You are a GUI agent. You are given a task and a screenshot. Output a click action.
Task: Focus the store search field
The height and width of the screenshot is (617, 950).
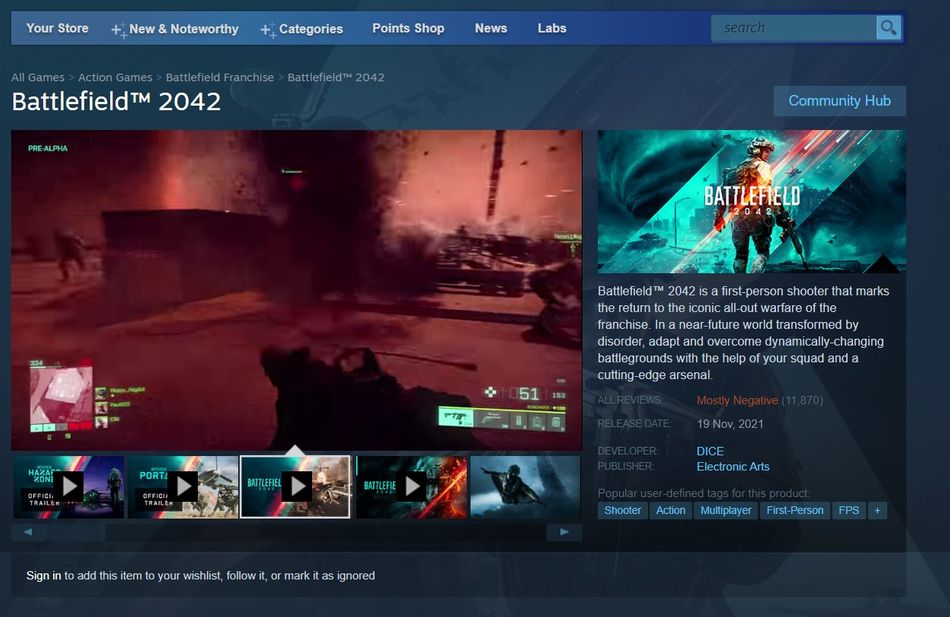pos(794,28)
